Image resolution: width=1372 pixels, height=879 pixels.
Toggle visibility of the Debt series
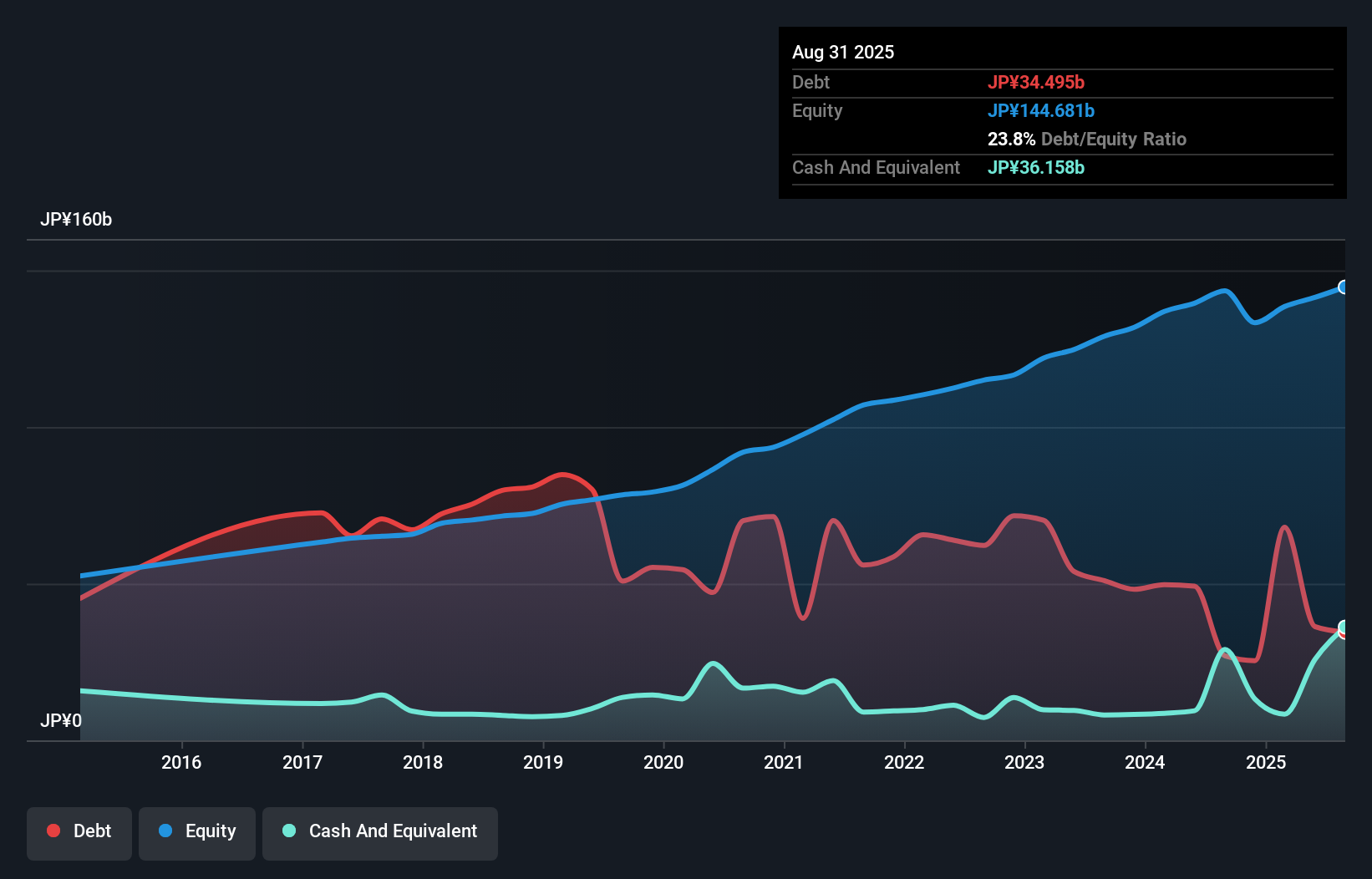pos(79,831)
